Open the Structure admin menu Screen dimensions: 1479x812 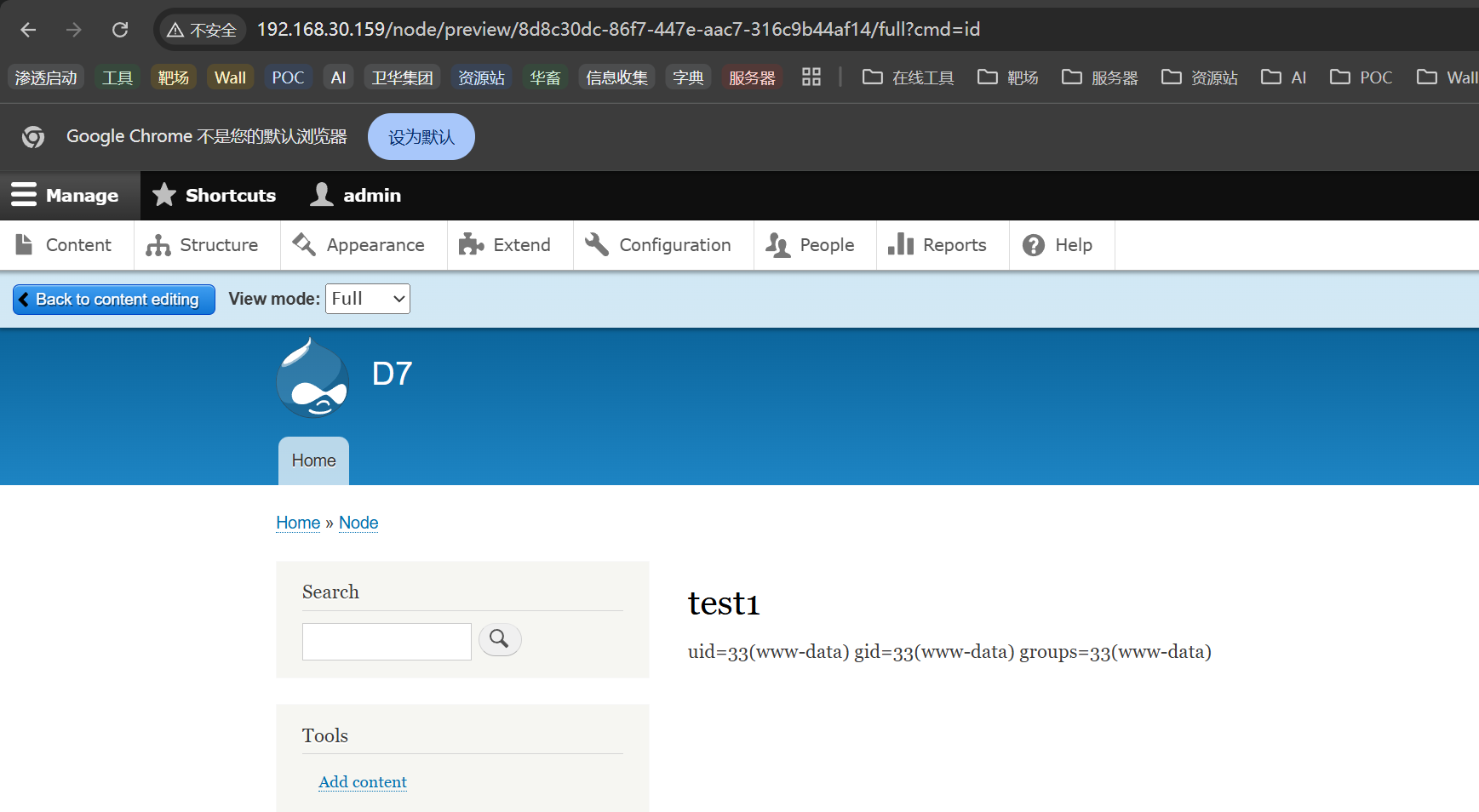(x=203, y=245)
